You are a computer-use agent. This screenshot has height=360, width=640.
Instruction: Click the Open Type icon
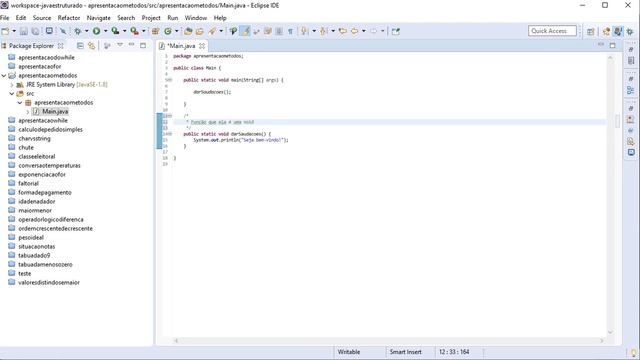(x=188, y=31)
